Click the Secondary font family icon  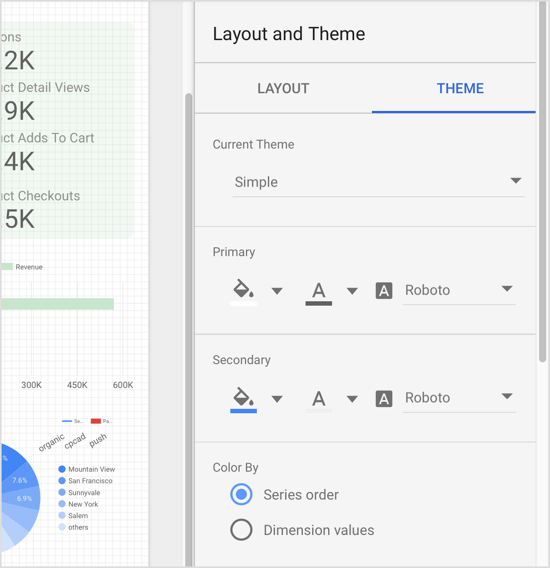tap(384, 399)
